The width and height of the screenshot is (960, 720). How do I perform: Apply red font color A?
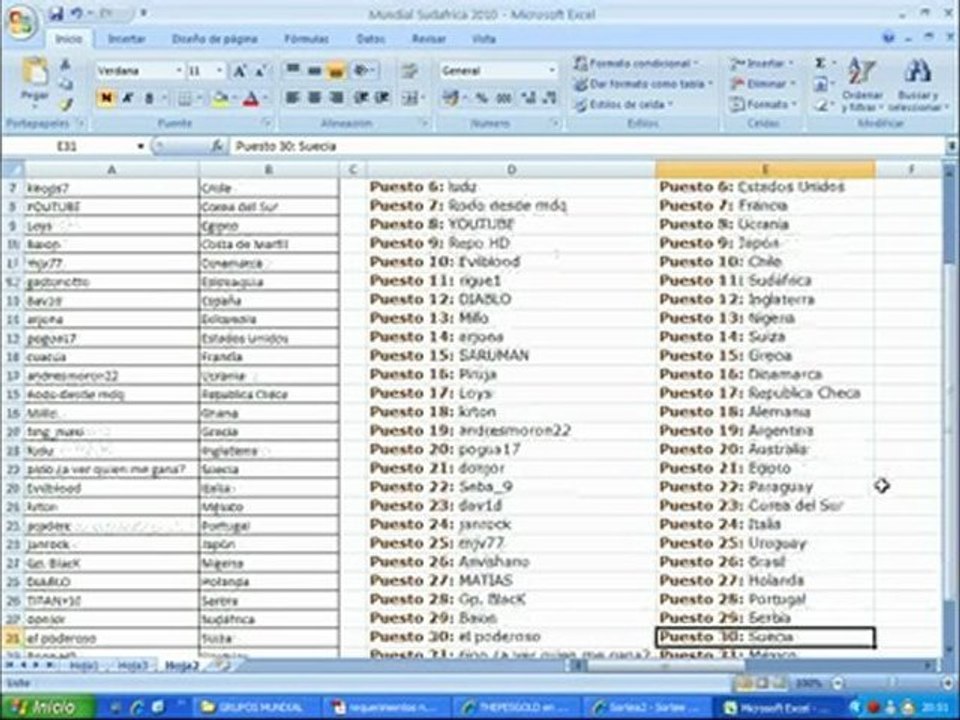[x=252, y=98]
